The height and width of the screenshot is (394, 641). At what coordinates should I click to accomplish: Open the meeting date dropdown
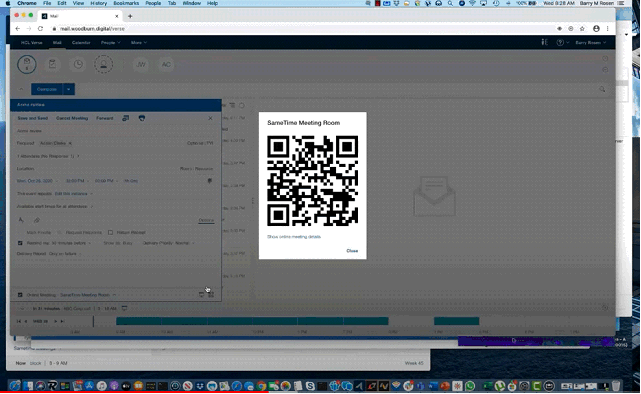(37, 181)
